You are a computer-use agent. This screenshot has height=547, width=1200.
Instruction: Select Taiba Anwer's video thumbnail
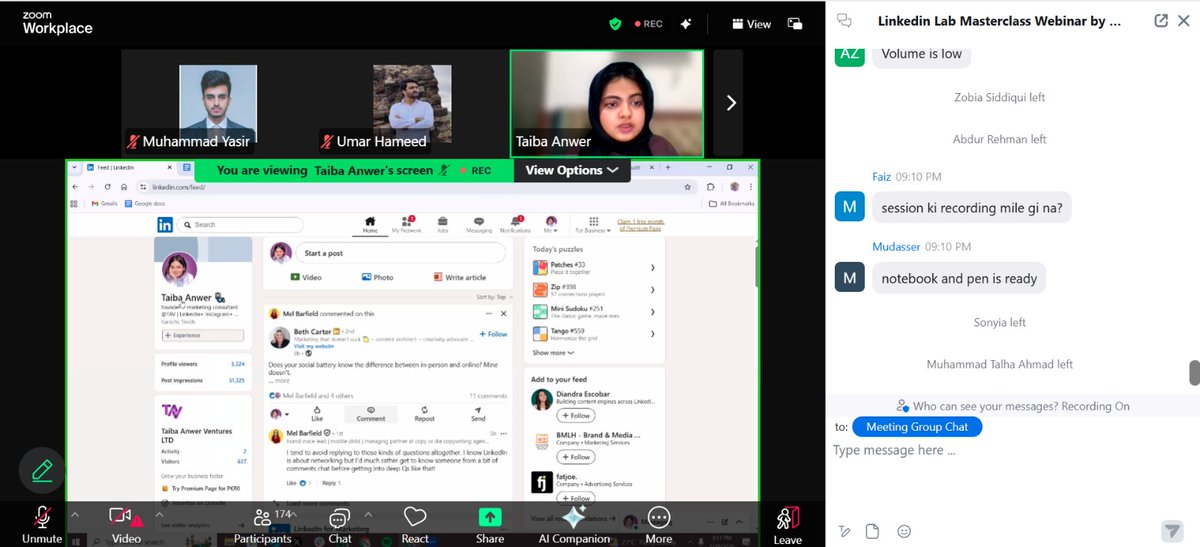pyautogui.click(x=606, y=103)
